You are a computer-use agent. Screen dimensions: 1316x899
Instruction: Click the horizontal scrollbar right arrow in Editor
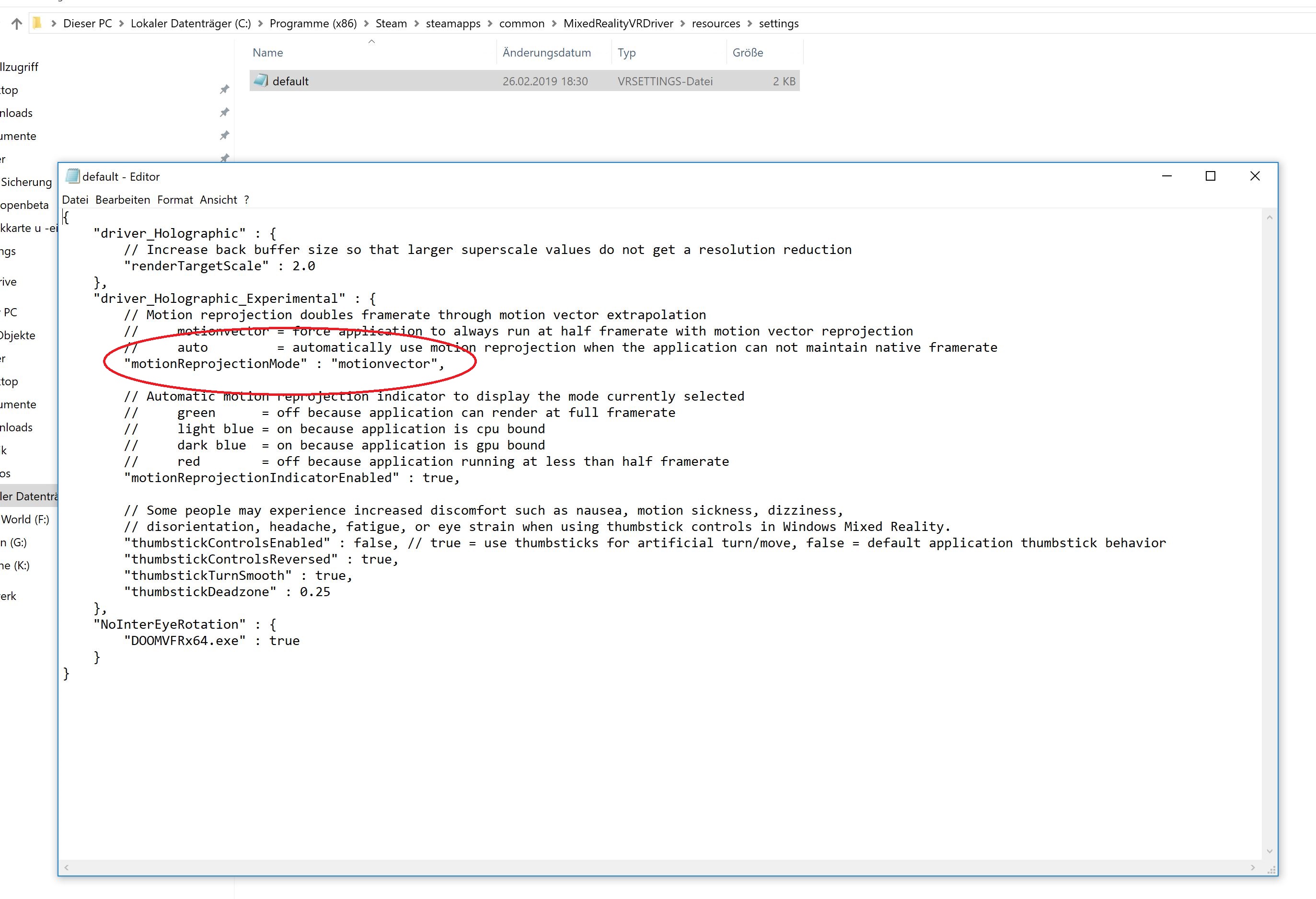(x=1253, y=867)
